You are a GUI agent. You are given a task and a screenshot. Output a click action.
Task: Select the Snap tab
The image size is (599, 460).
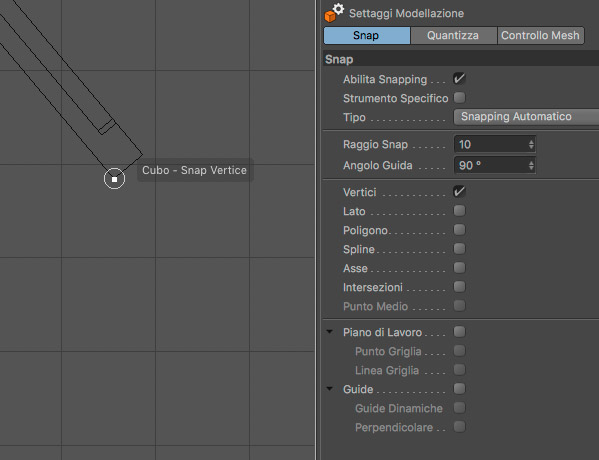pyautogui.click(x=367, y=36)
